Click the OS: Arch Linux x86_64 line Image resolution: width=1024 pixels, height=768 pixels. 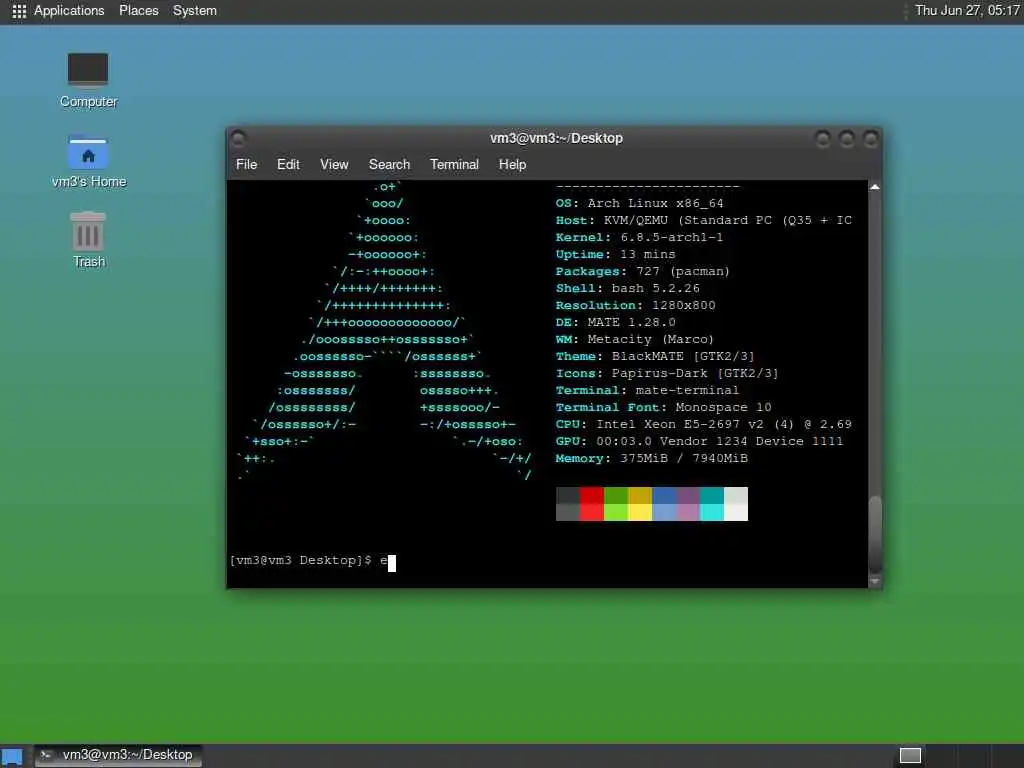[639, 203]
